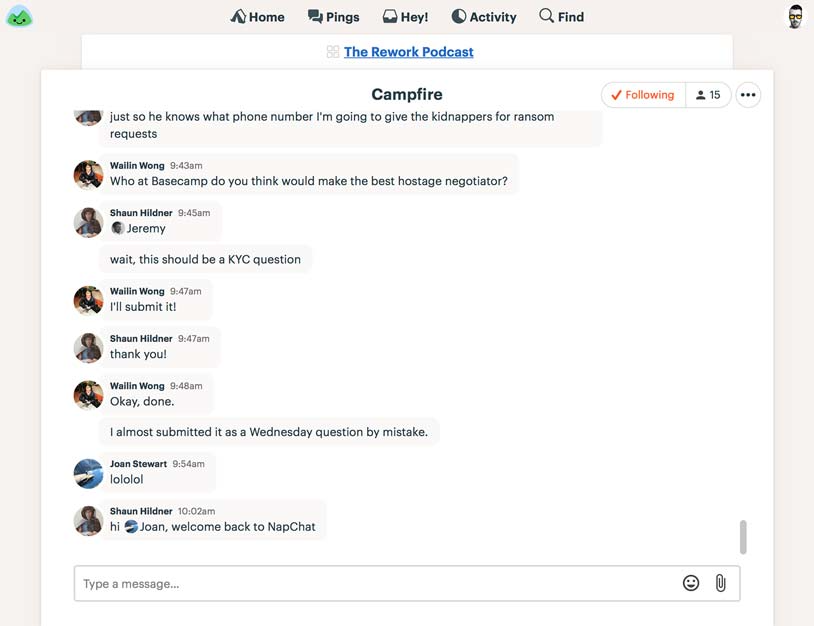Open the emoji picker in message box
The height and width of the screenshot is (626, 814).
691,583
